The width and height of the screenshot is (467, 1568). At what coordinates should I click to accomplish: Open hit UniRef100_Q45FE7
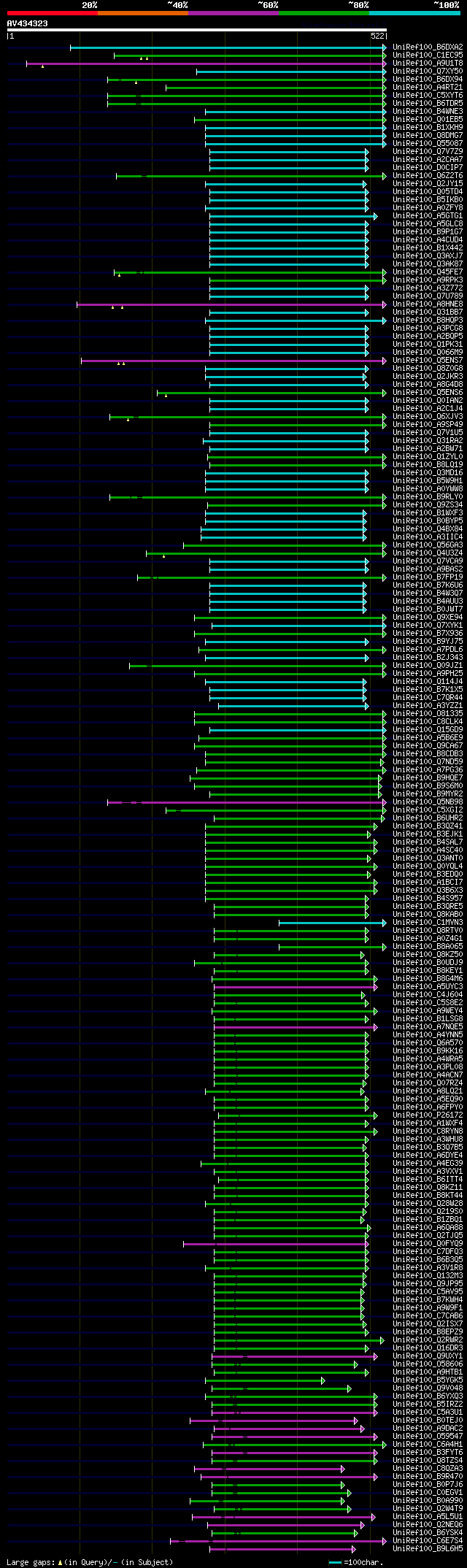point(428,272)
